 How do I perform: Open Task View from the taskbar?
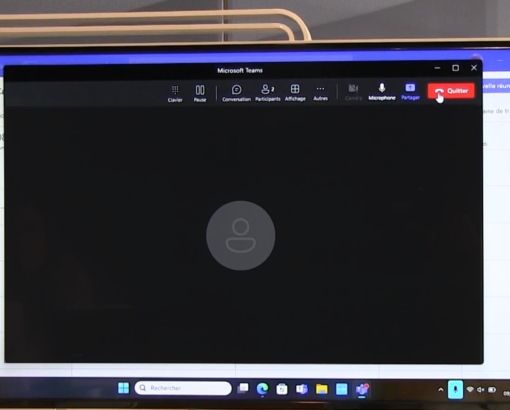click(243, 388)
